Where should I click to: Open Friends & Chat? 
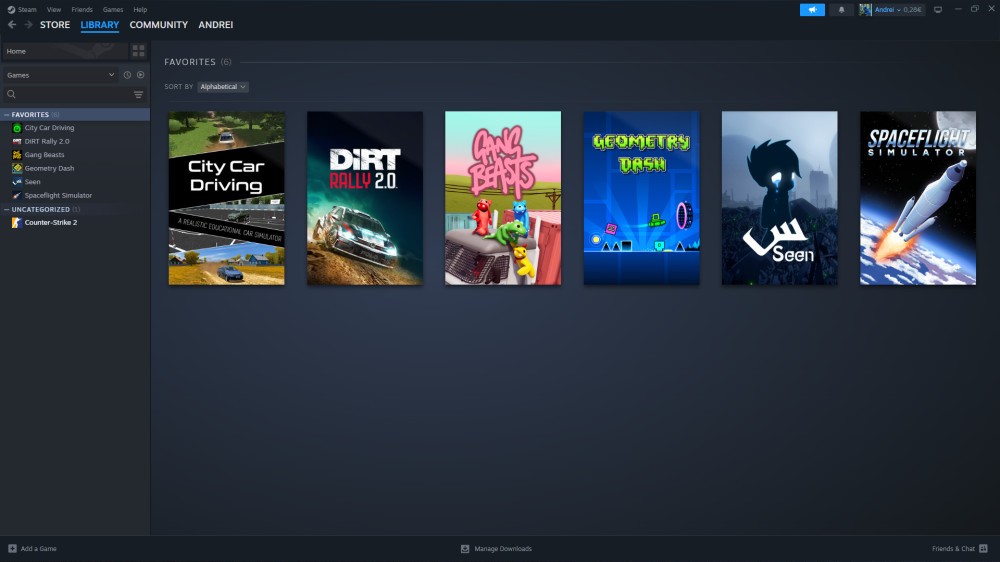point(959,549)
